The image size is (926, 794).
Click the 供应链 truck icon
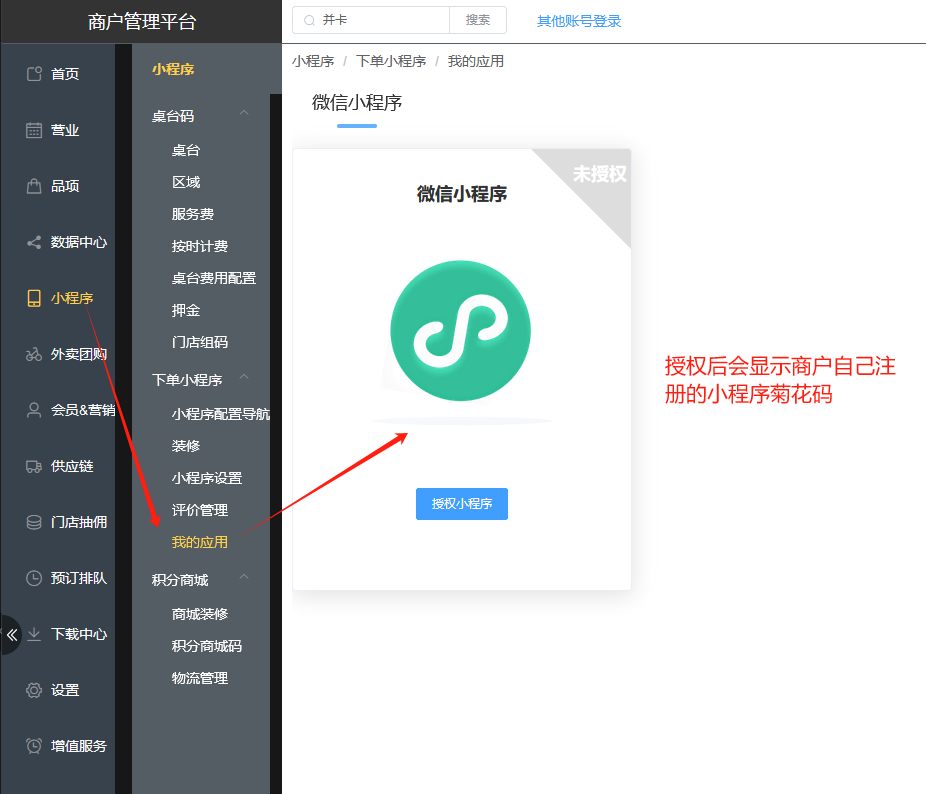pyautogui.click(x=34, y=466)
